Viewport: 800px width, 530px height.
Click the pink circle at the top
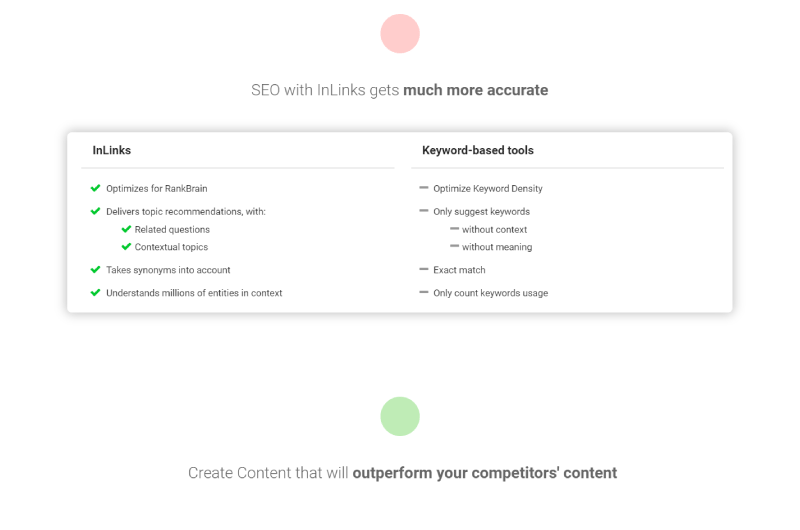(400, 34)
